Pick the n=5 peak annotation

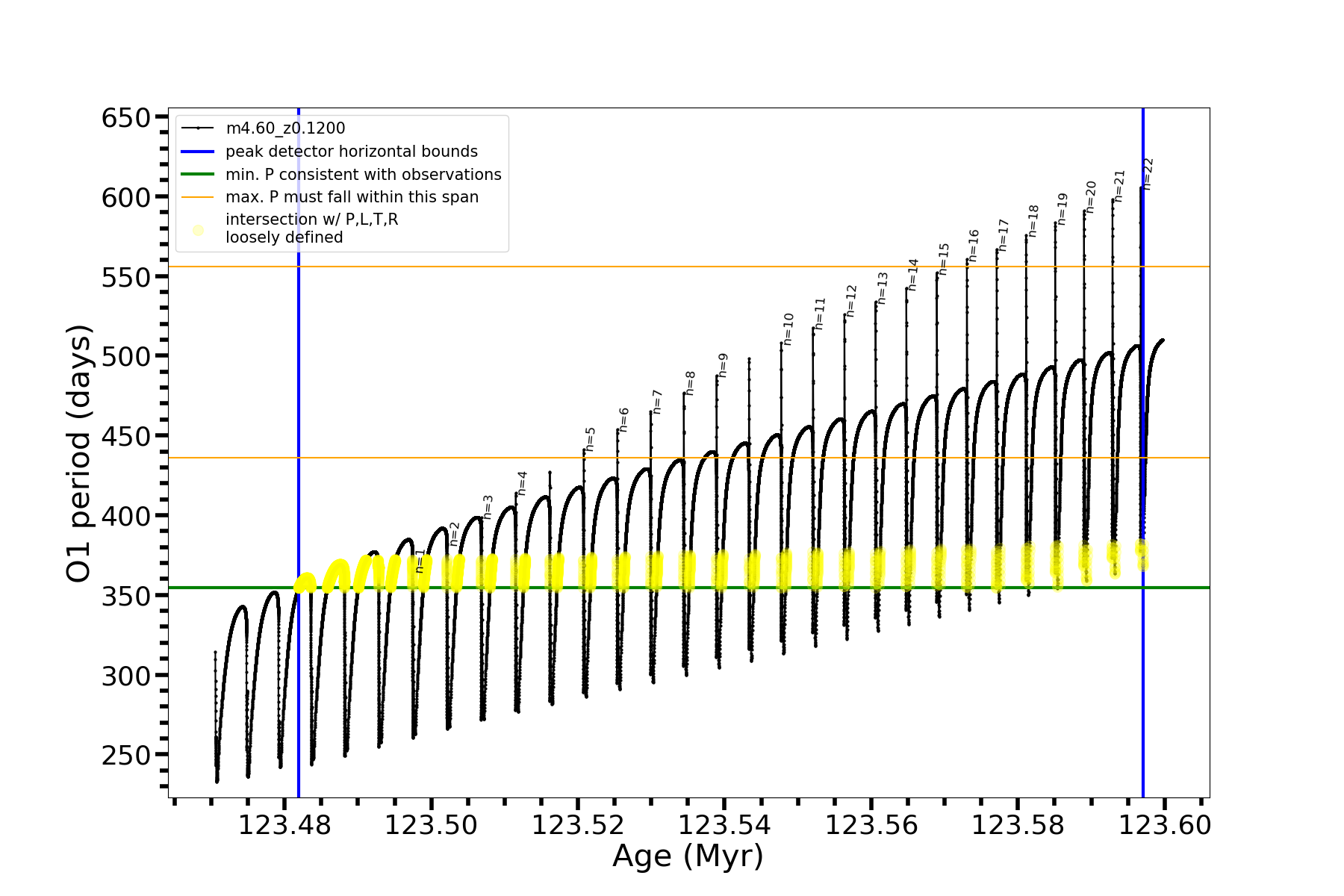(x=590, y=439)
